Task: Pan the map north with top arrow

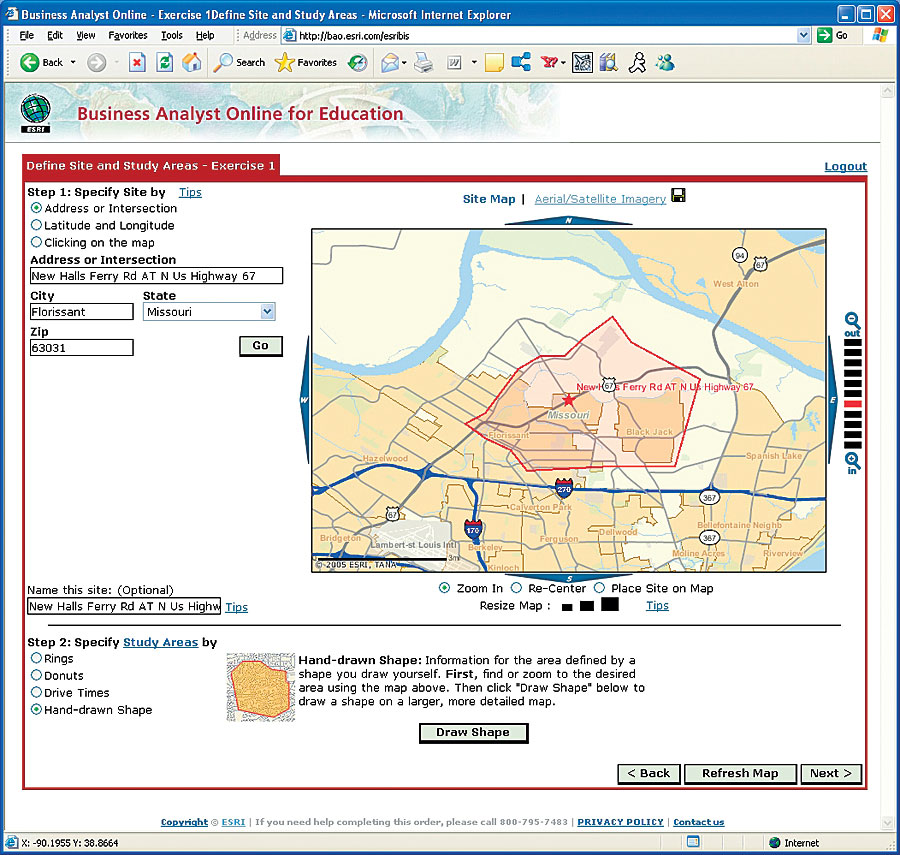Action: click(x=568, y=220)
